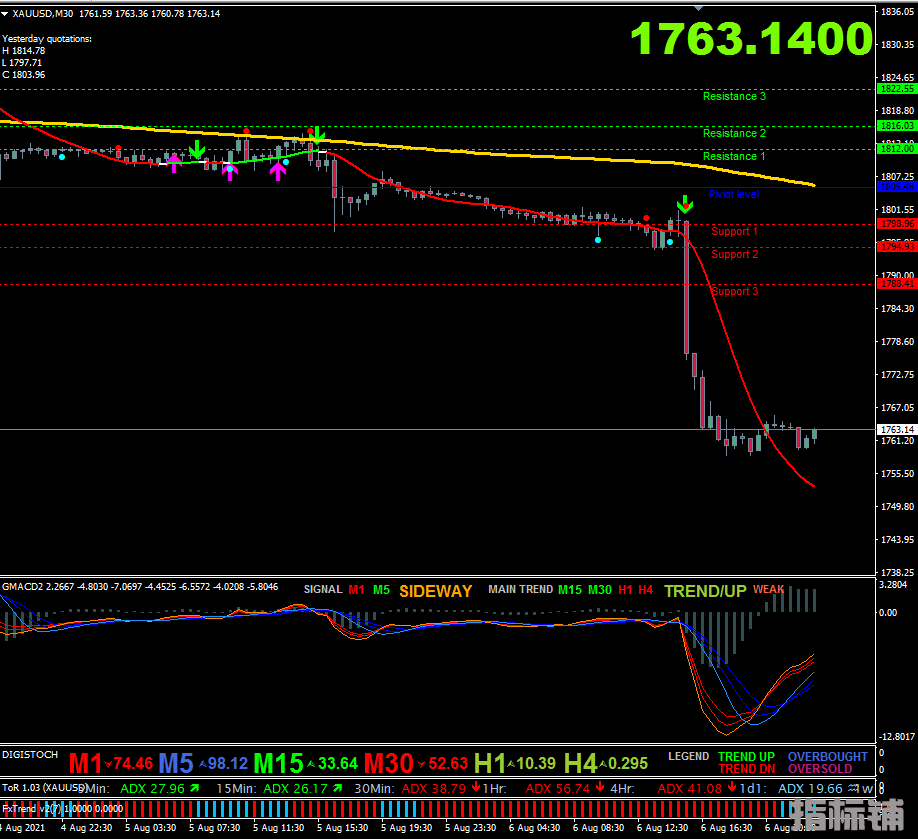The image size is (918, 839).
Task: Click the leftmost green down arrow signal
Action: [x=198, y=150]
